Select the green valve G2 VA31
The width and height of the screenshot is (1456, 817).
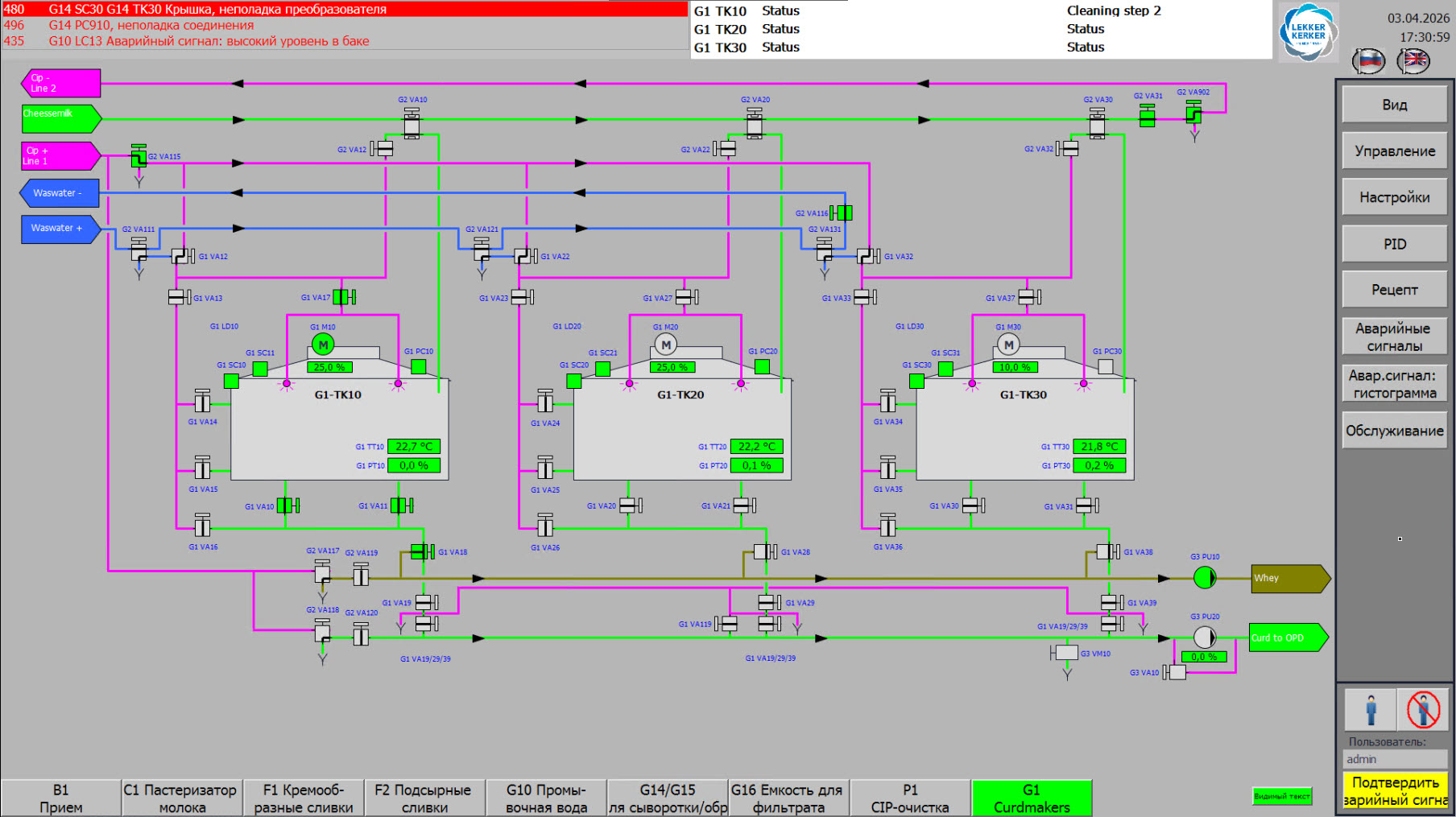click(x=1148, y=117)
